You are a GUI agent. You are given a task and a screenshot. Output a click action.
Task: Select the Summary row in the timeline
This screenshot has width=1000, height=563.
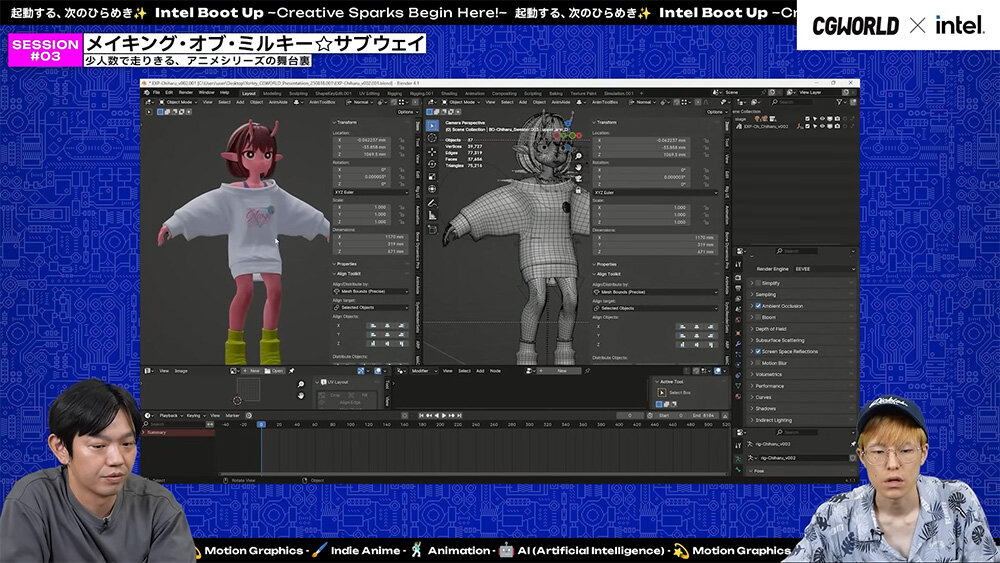click(x=180, y=432)
